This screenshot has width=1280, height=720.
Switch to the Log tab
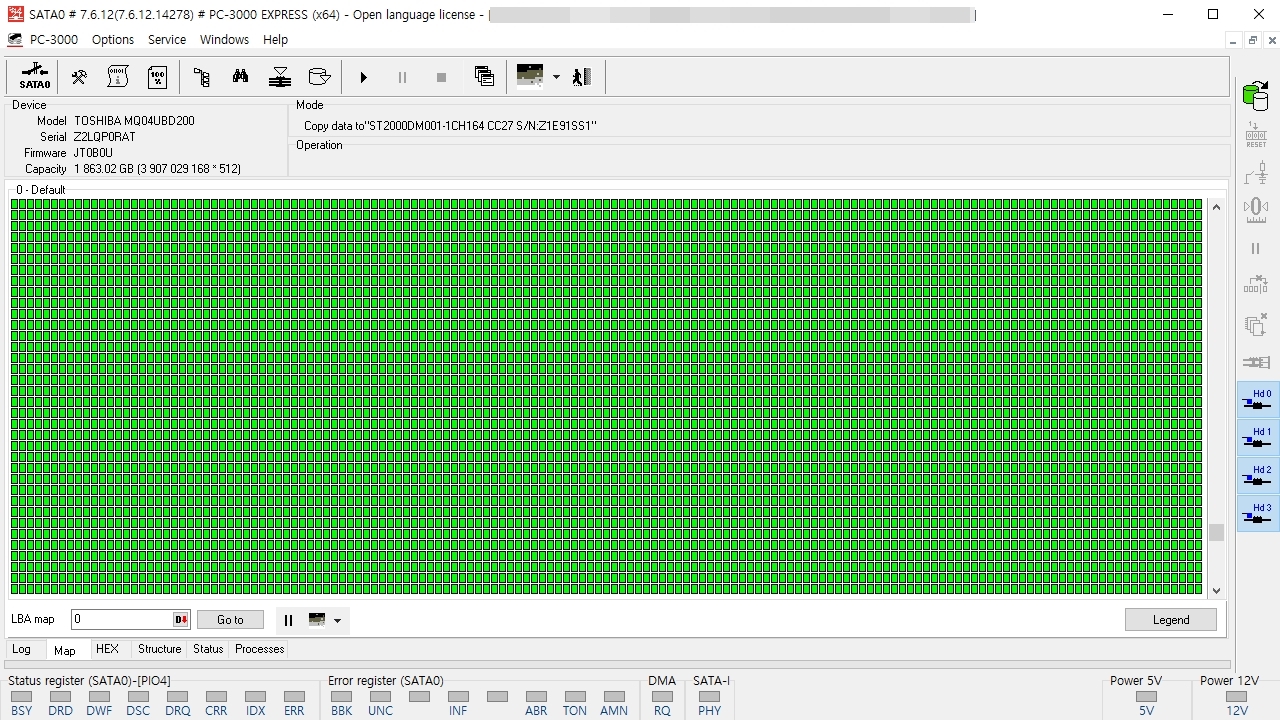(21, 649)
